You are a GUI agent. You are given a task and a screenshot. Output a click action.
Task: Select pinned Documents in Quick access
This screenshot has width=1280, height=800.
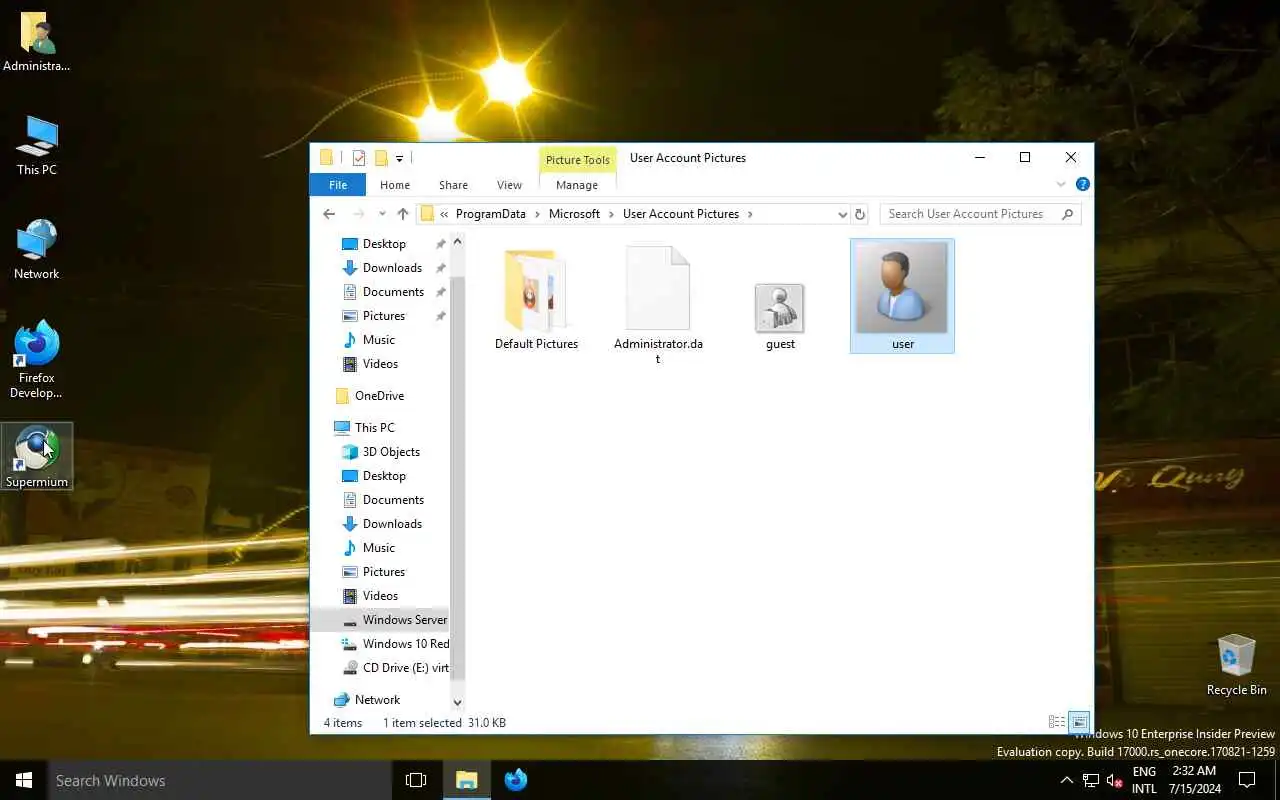click(x=393, y=292)
